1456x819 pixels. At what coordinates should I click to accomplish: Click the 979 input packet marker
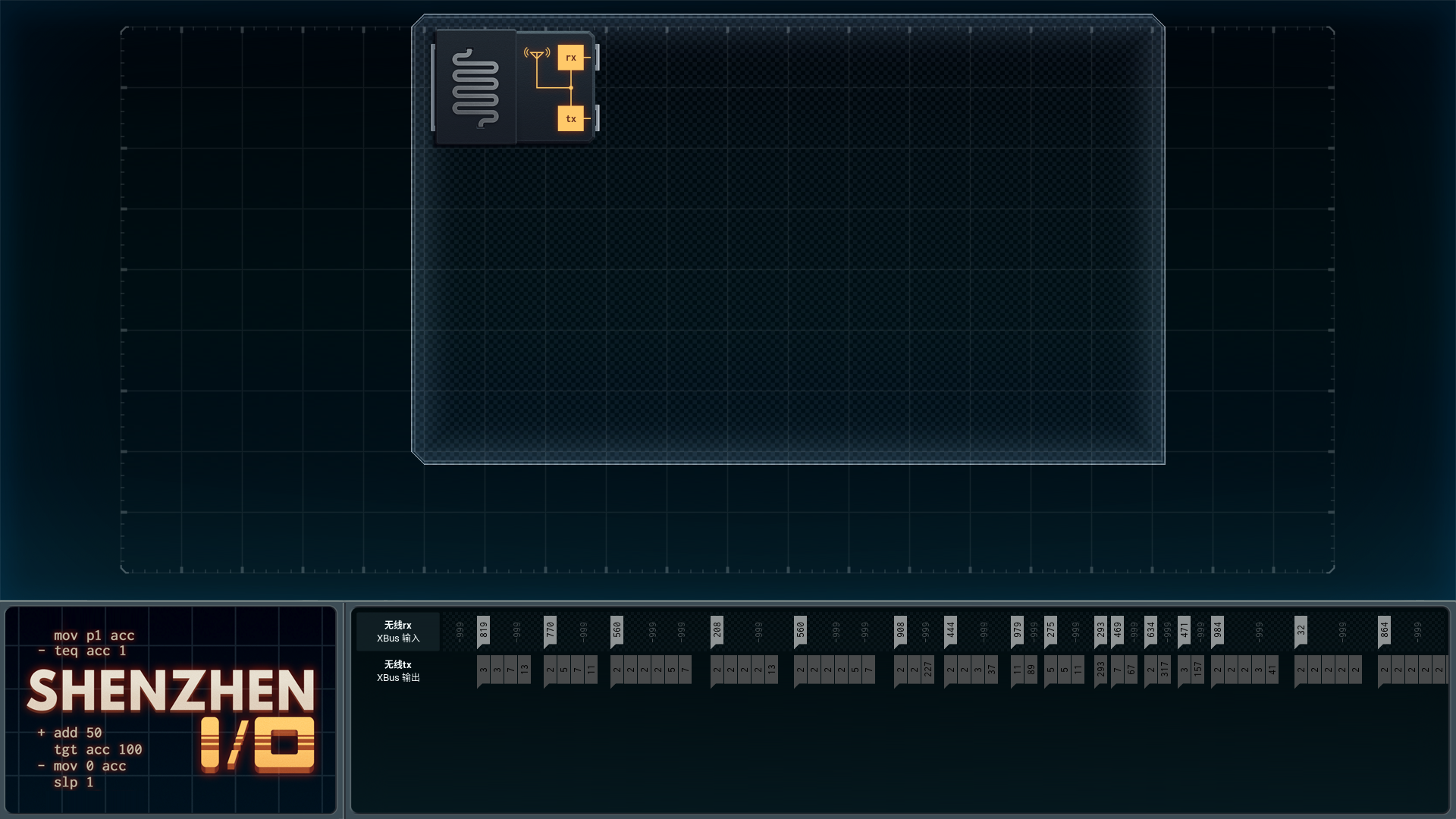(x=1017, y=631)
